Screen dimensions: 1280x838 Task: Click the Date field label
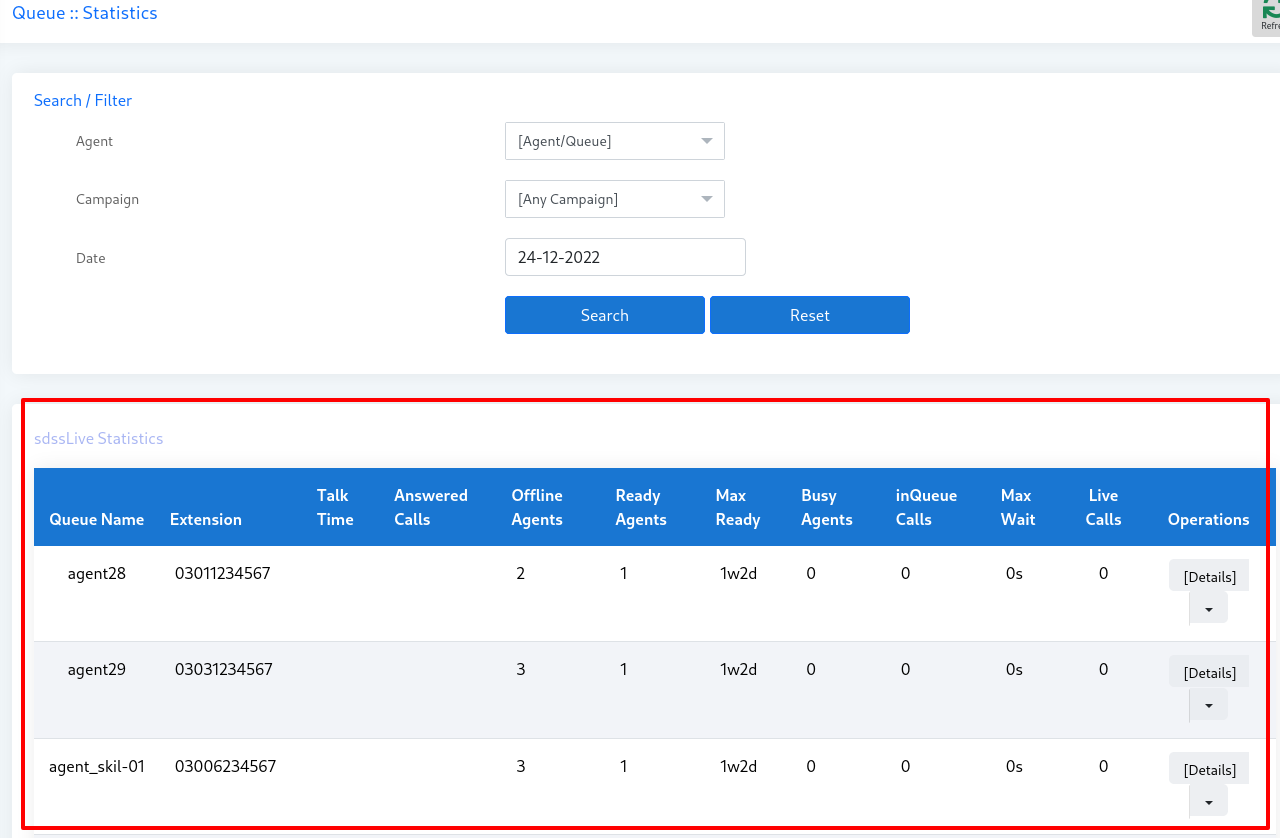coord(90,258)
